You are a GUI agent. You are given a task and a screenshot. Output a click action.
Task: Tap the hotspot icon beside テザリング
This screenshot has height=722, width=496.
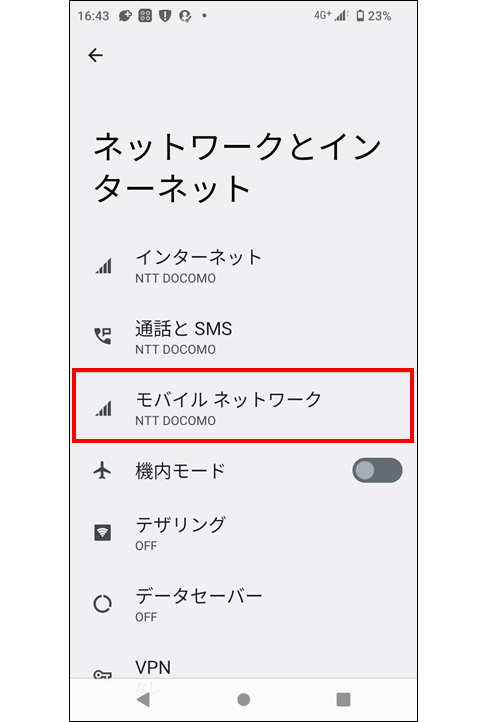pyautogui.click(x=102, y=533)
